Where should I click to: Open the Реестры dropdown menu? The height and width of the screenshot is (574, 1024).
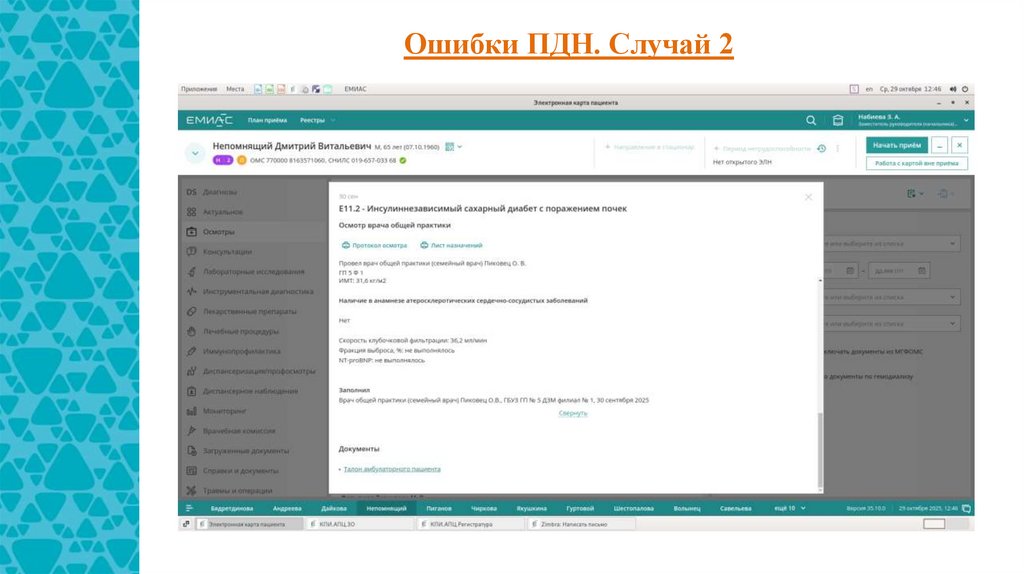click(x=317, y=120)
